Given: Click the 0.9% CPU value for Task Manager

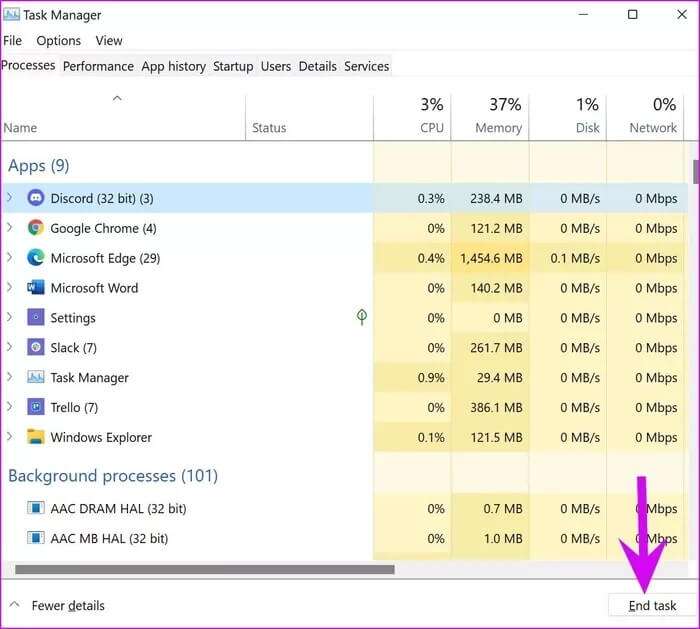Looking at the screenshot, I should [431, 377].
